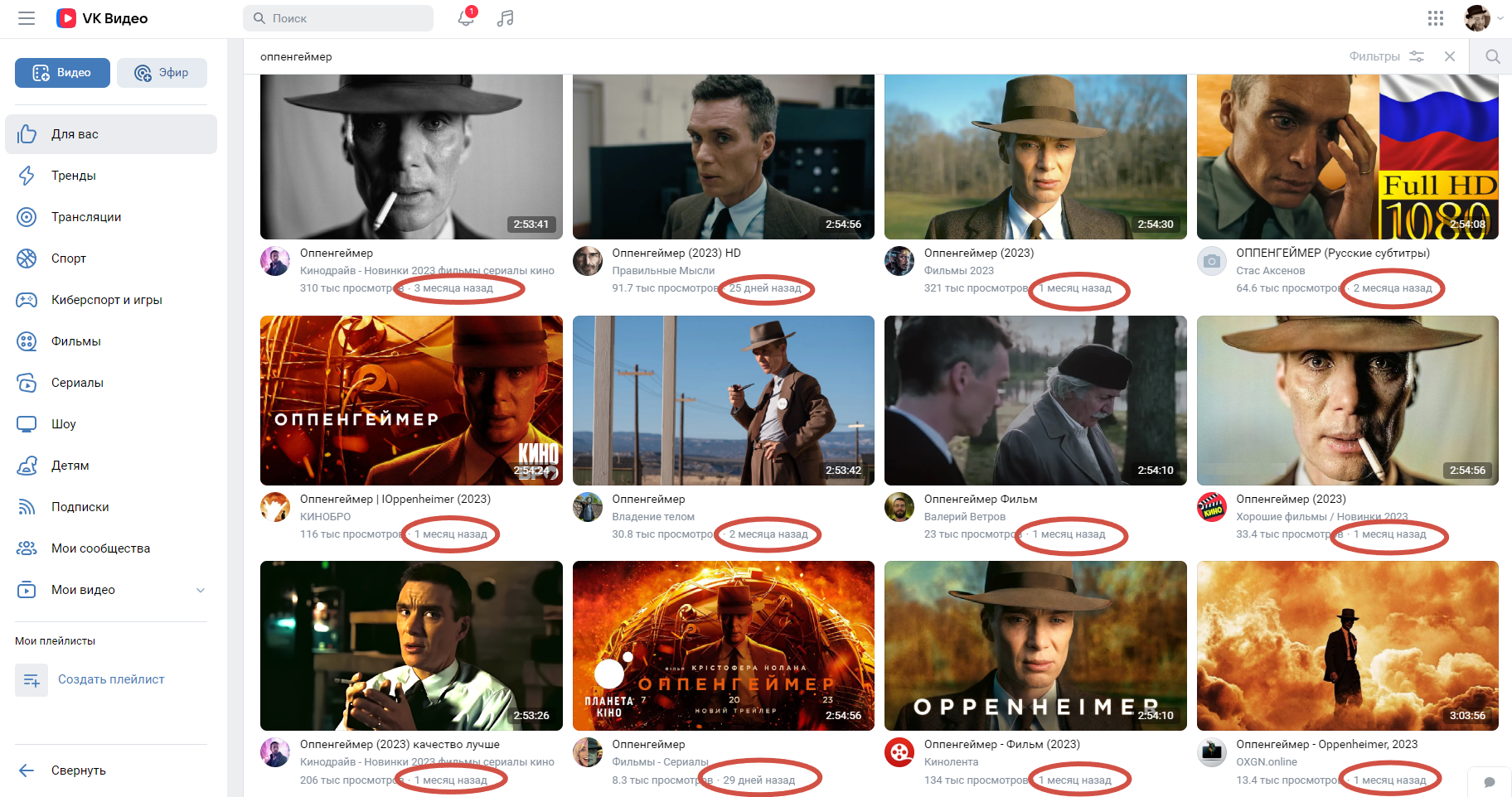Viewport: 1512px width, 797px height.
Task: Open Шоу section
Action: [111, 424]
